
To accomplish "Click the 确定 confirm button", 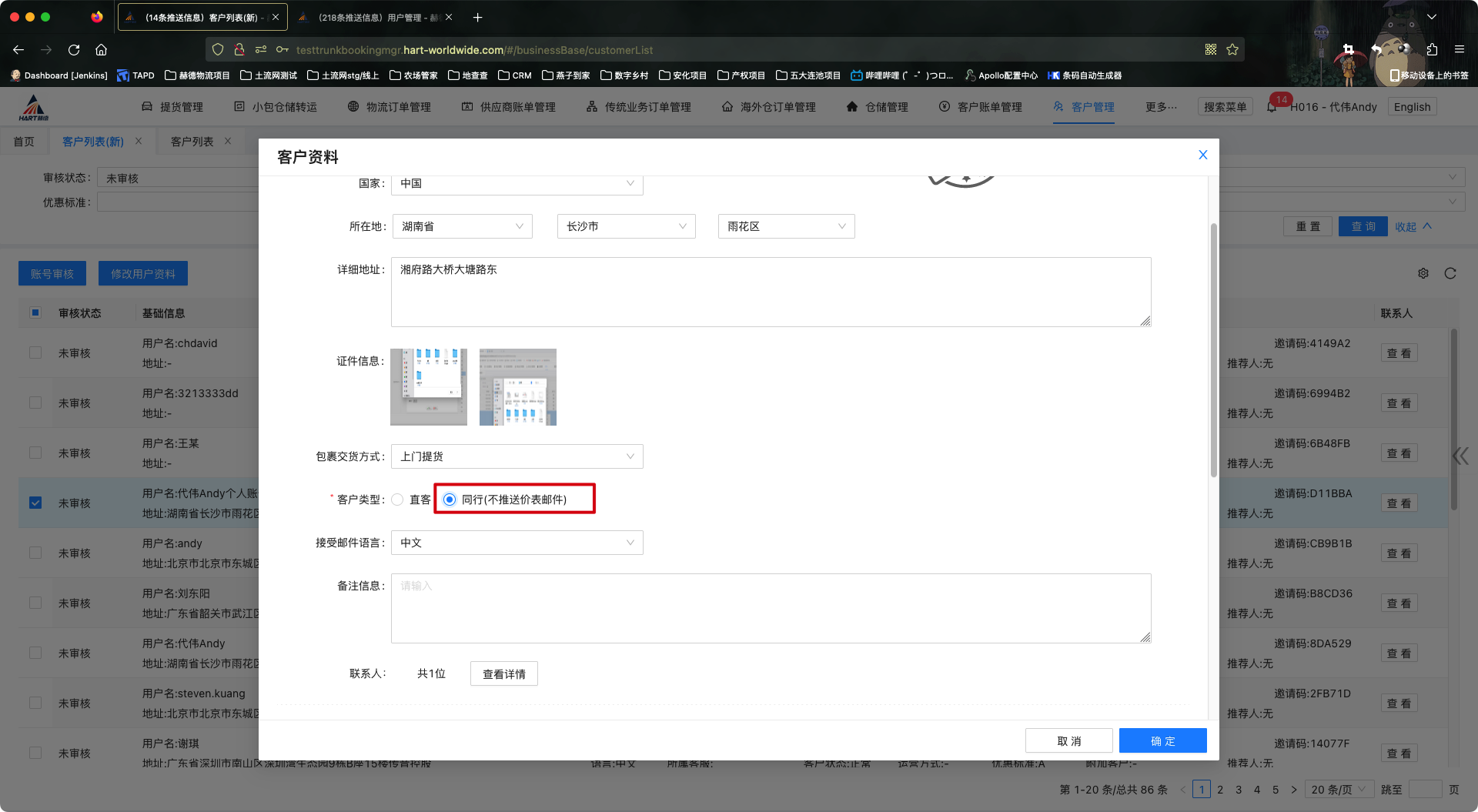I will click(1162, 740).
